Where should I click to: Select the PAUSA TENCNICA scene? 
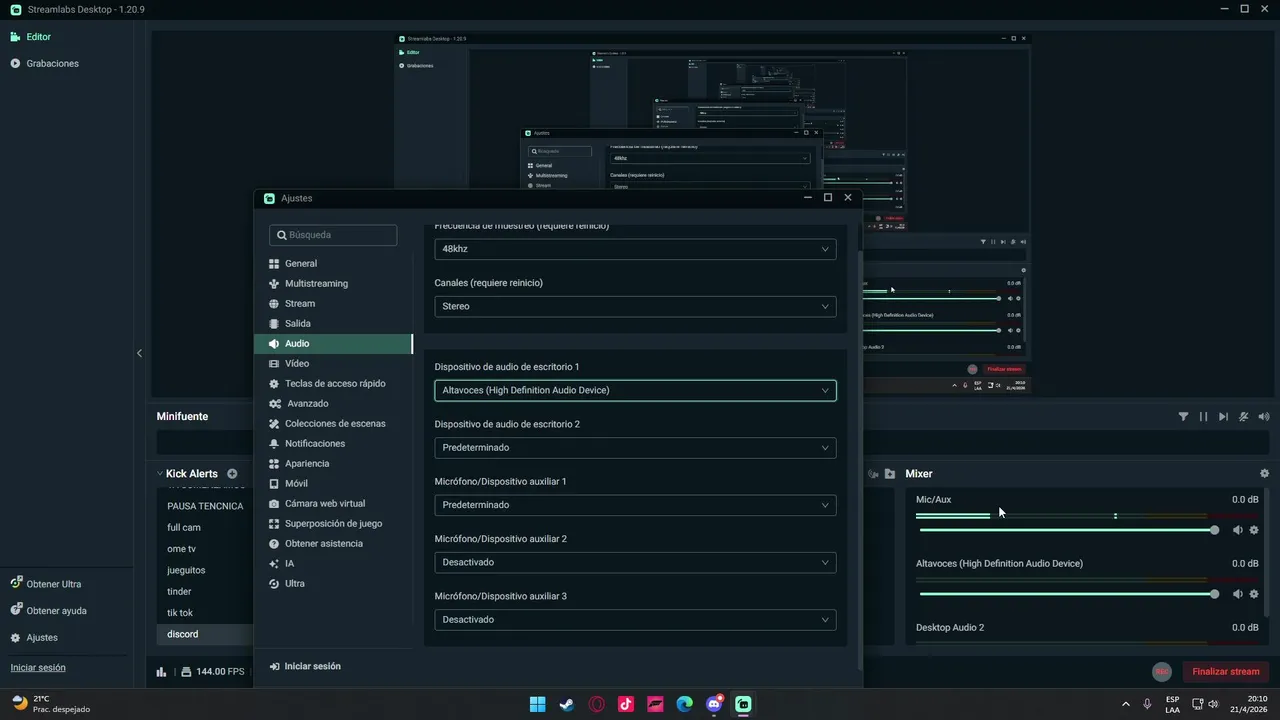click(x=204, y=506)
